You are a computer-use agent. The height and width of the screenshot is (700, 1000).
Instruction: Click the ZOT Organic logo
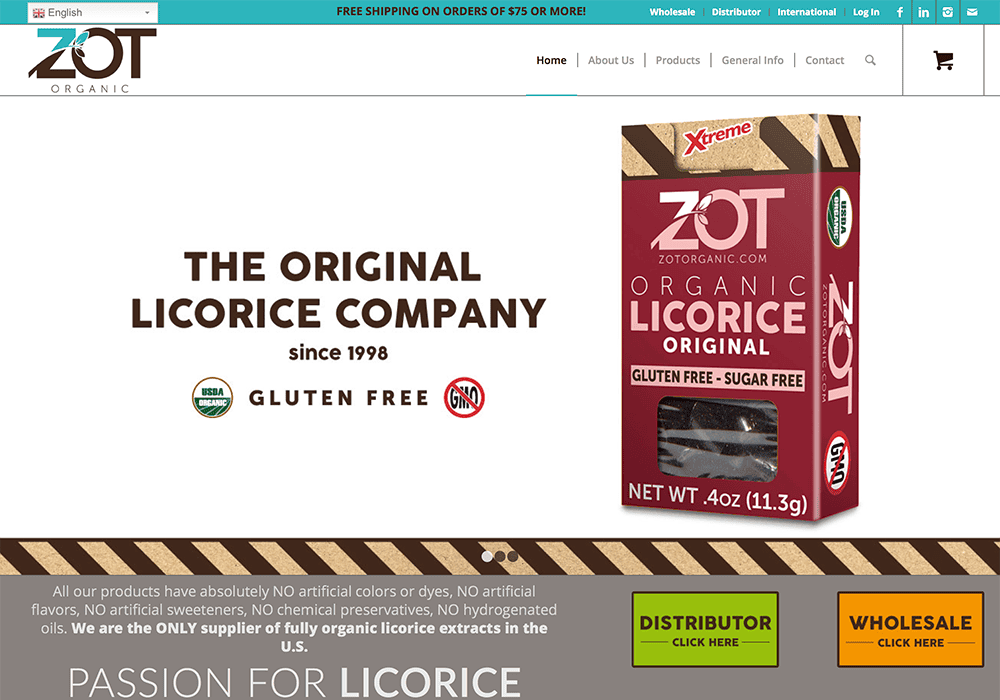[x=92, y=61]
